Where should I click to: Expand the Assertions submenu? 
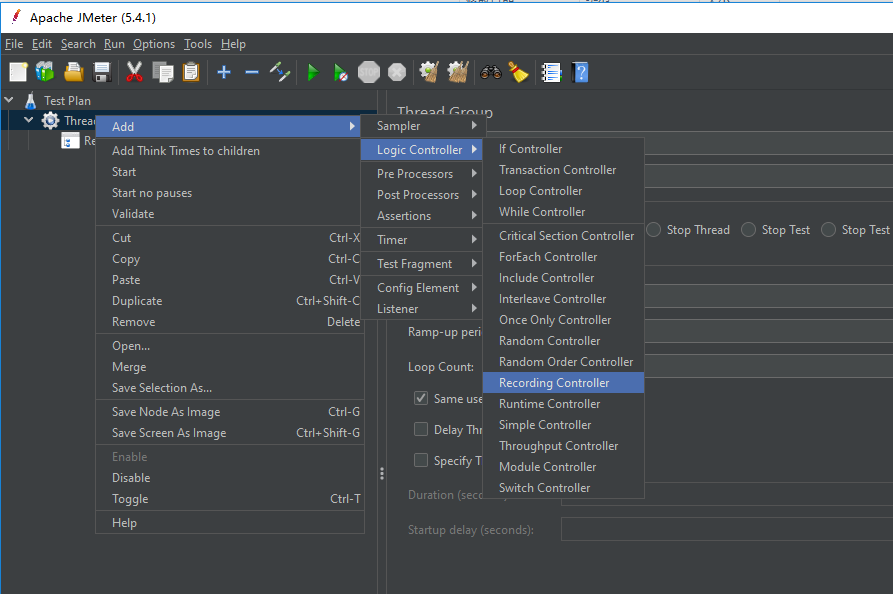[422, 216]
